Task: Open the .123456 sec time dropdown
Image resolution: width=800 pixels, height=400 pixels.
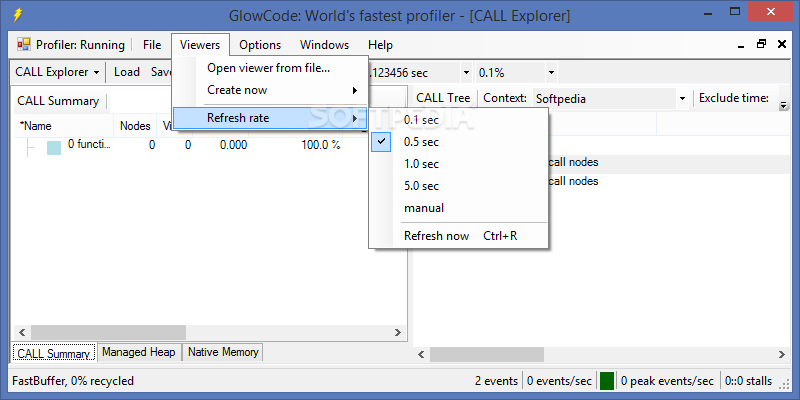Action: [466, 73]
